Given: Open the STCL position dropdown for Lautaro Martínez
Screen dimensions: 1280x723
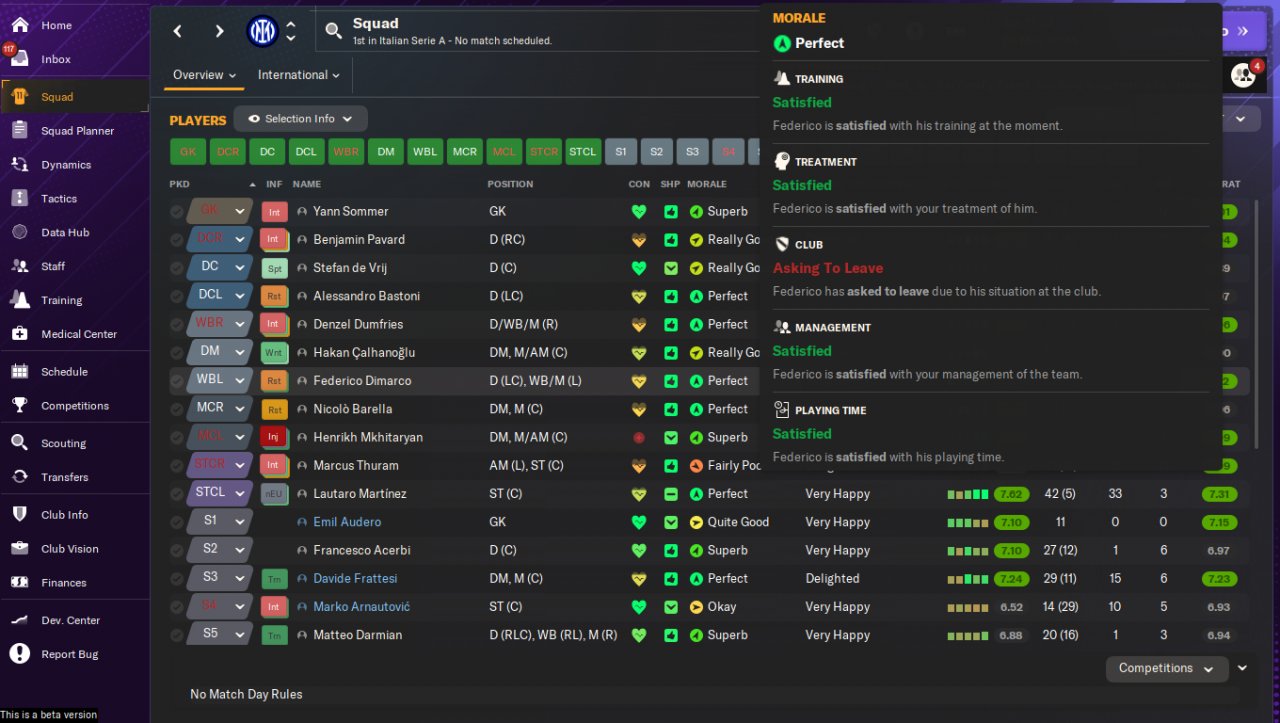Looking at the screenshot, I should point(220,493).
